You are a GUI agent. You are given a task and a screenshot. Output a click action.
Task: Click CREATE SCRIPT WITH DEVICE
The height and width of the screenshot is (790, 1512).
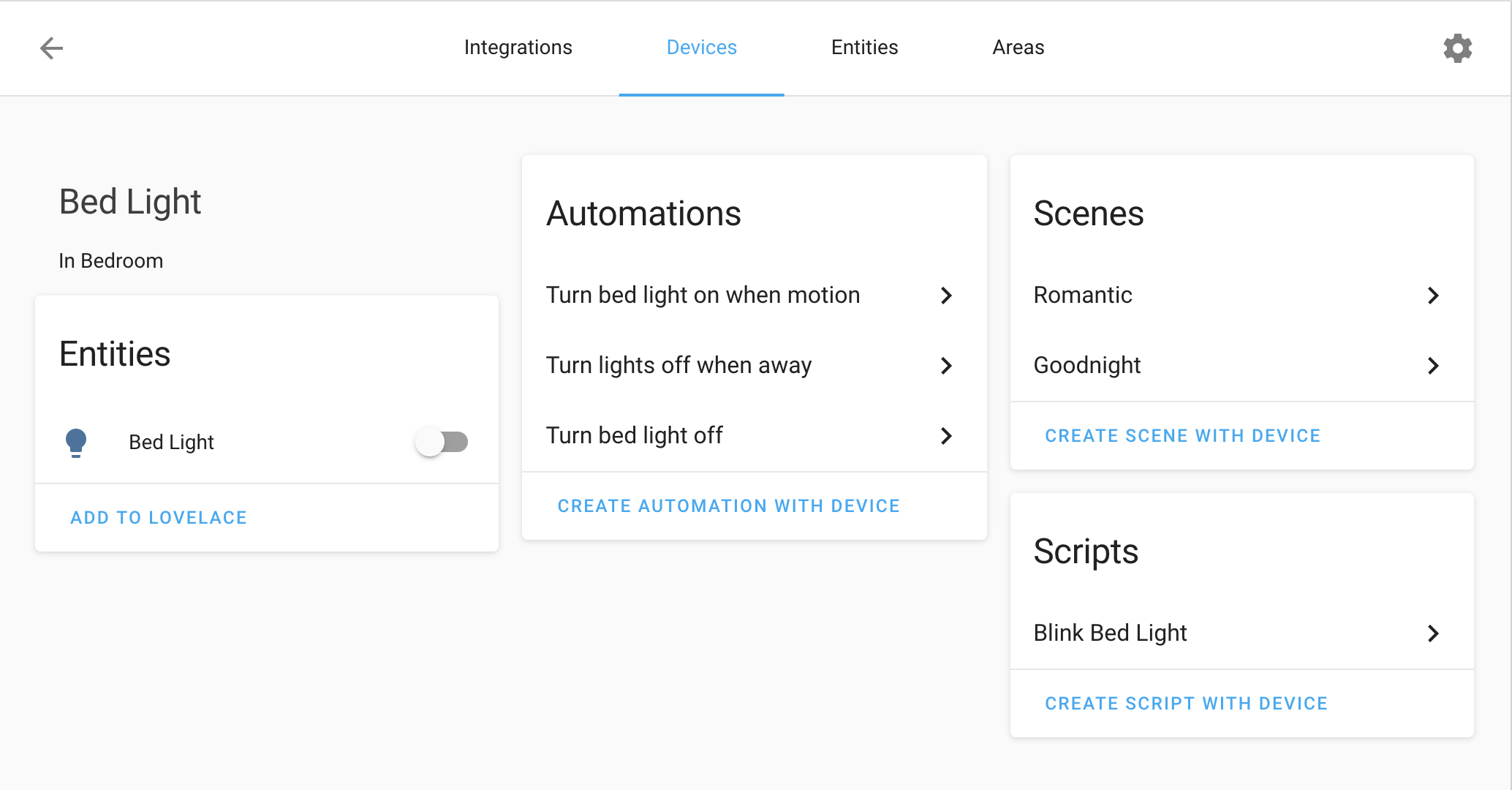click(1186, 703)
